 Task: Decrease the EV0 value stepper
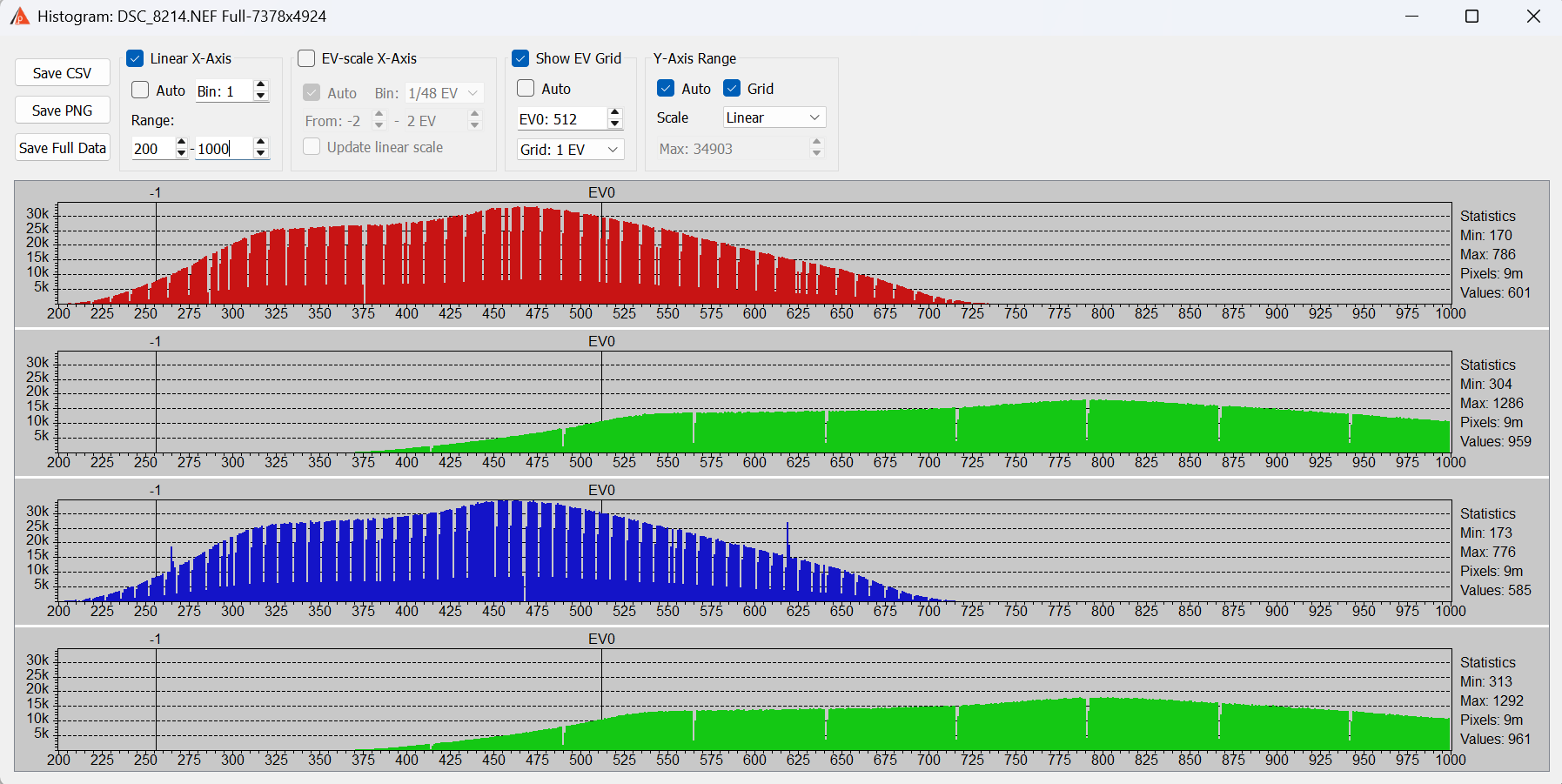[615, 124]
